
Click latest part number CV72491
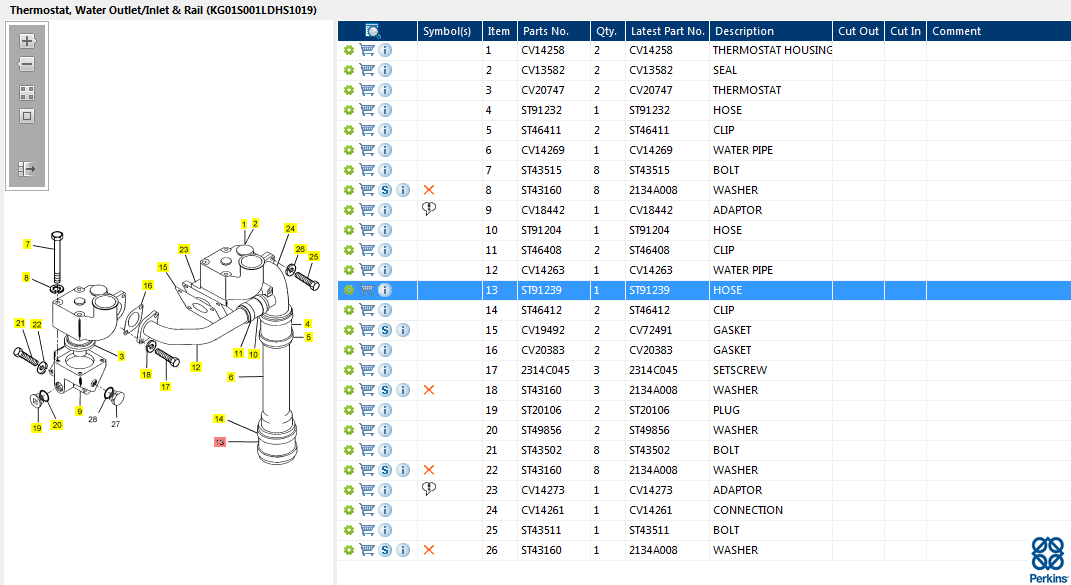(x=650, y=330)
